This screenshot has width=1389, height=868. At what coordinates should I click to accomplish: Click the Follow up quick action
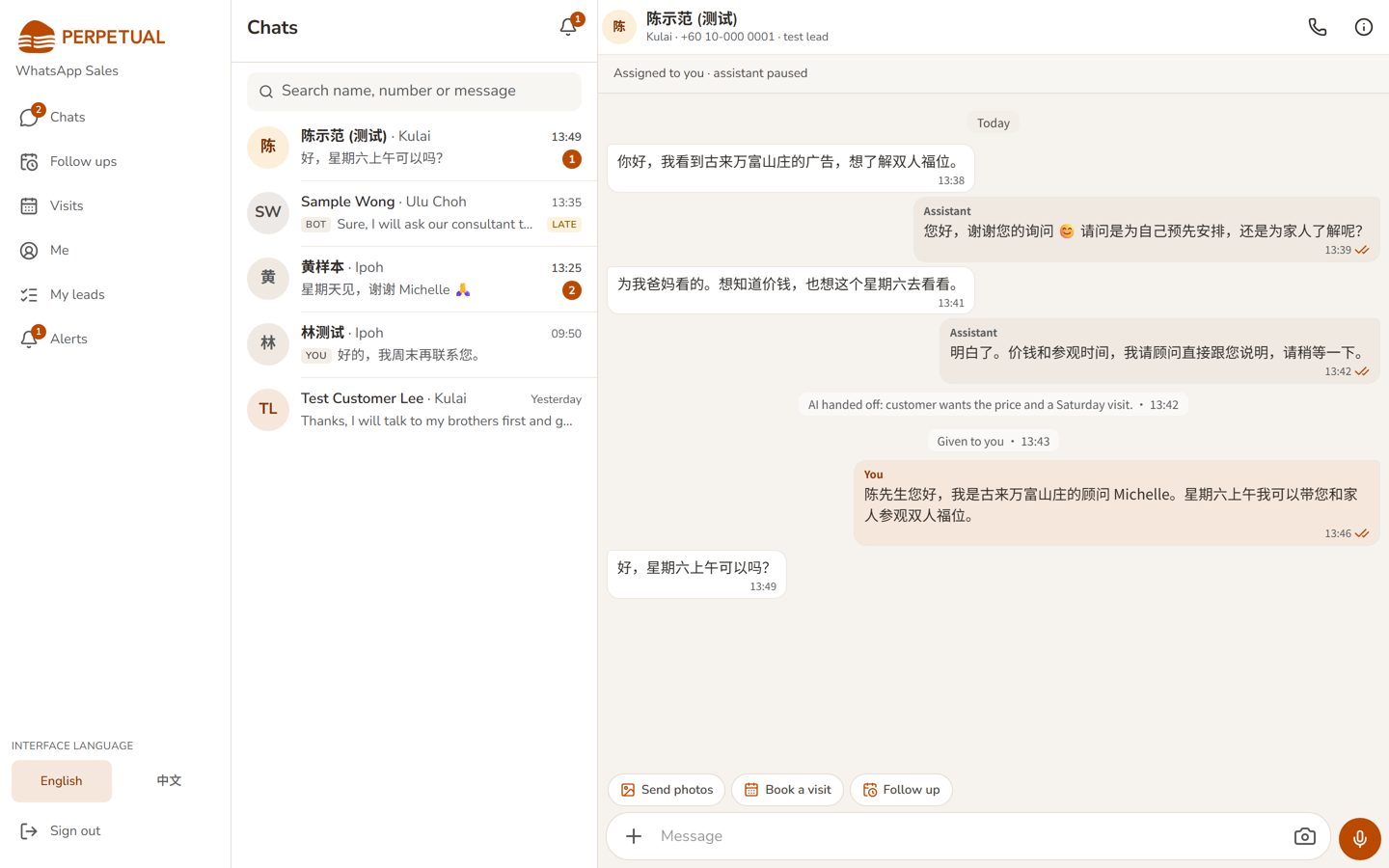click(x=902, y=790)
